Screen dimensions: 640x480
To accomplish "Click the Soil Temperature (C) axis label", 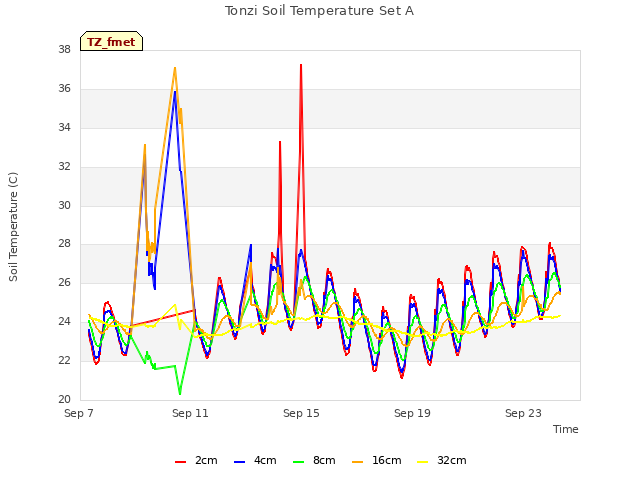I will pyautogui.click(x=13, y=227).
